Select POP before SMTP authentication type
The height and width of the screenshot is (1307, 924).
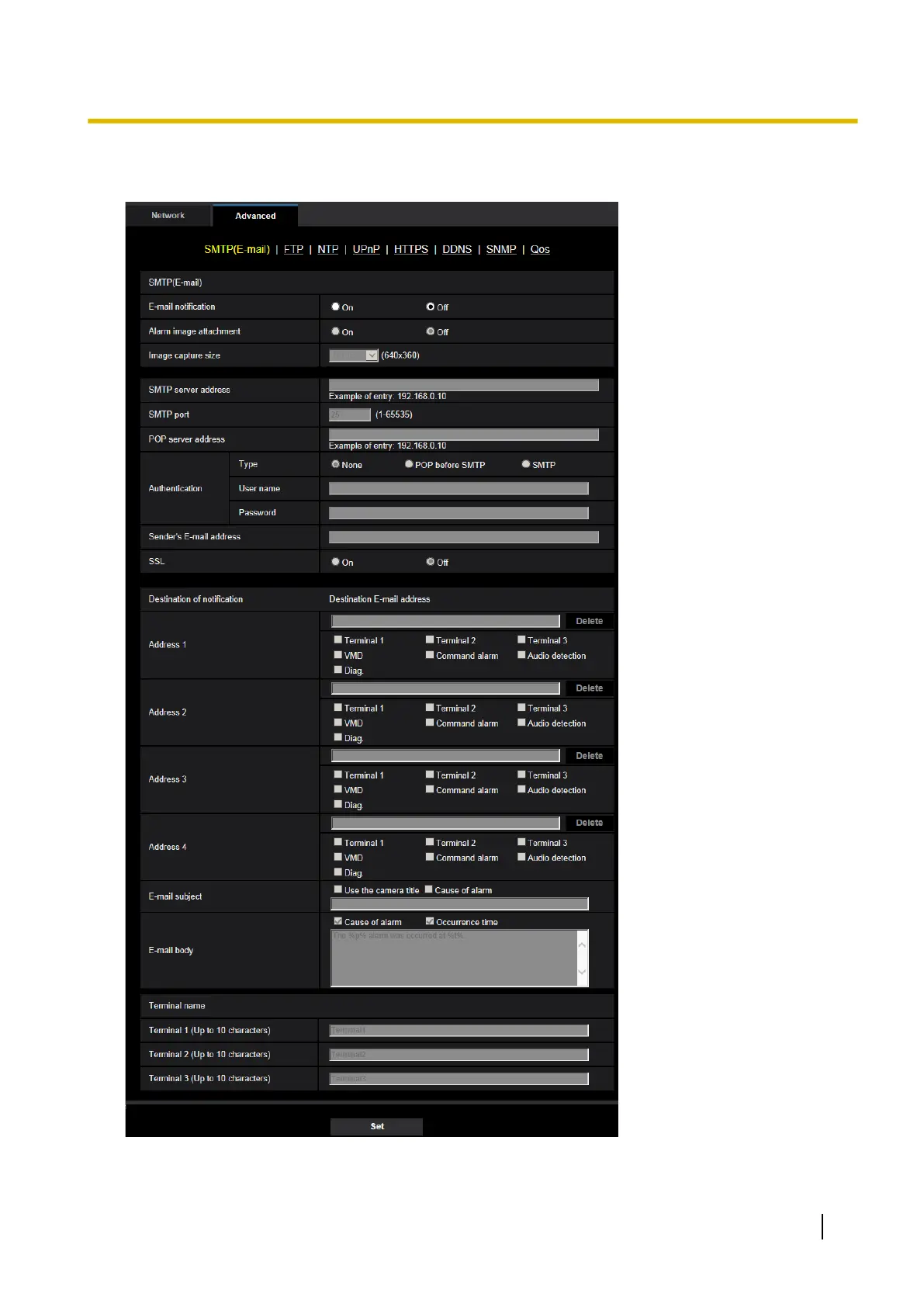point(409,464)
